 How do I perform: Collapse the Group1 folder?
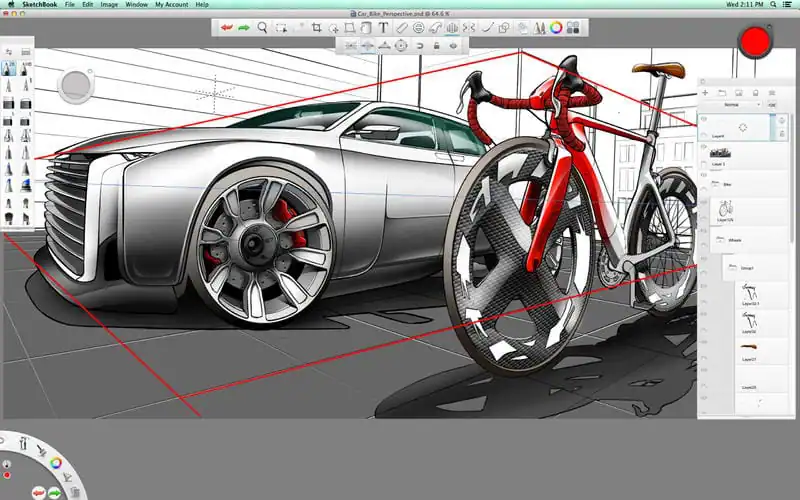[732, 267]
